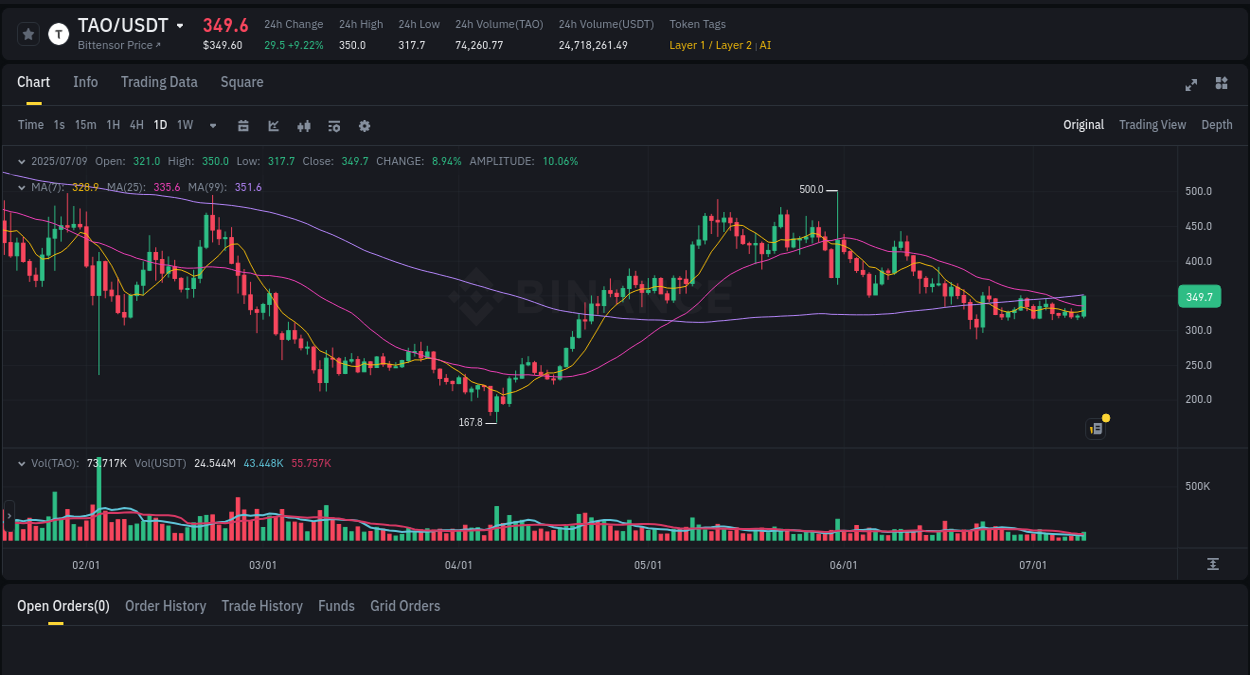Open the chart settings gear icon
Image resolution: width=1250 pixels, height=675 pixels.
tap(364, 125)
